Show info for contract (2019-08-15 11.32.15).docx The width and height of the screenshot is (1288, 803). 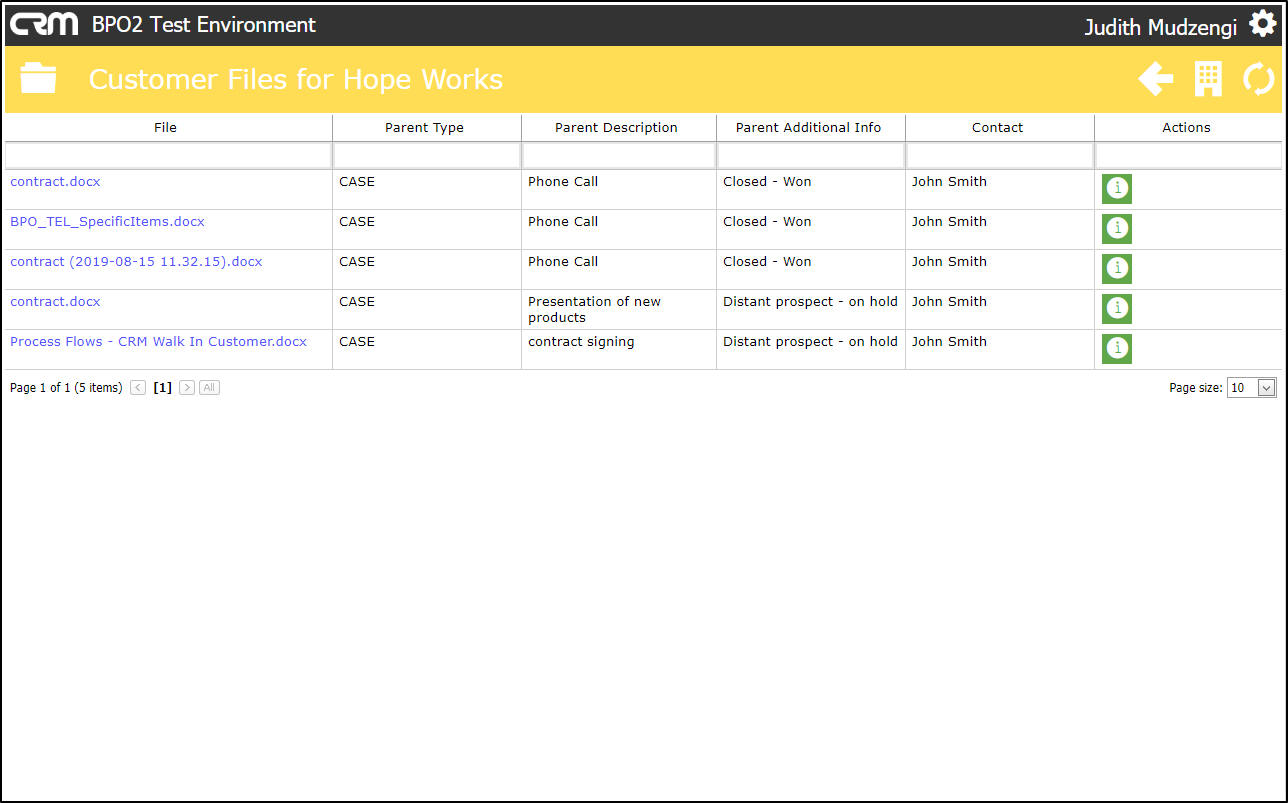coord(1117,269)
